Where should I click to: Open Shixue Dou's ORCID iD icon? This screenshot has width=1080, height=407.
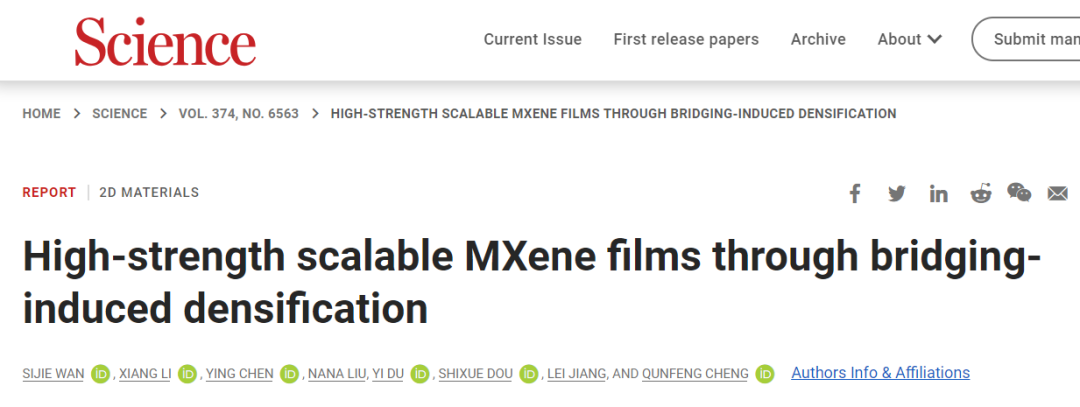(x=528, y=374)
